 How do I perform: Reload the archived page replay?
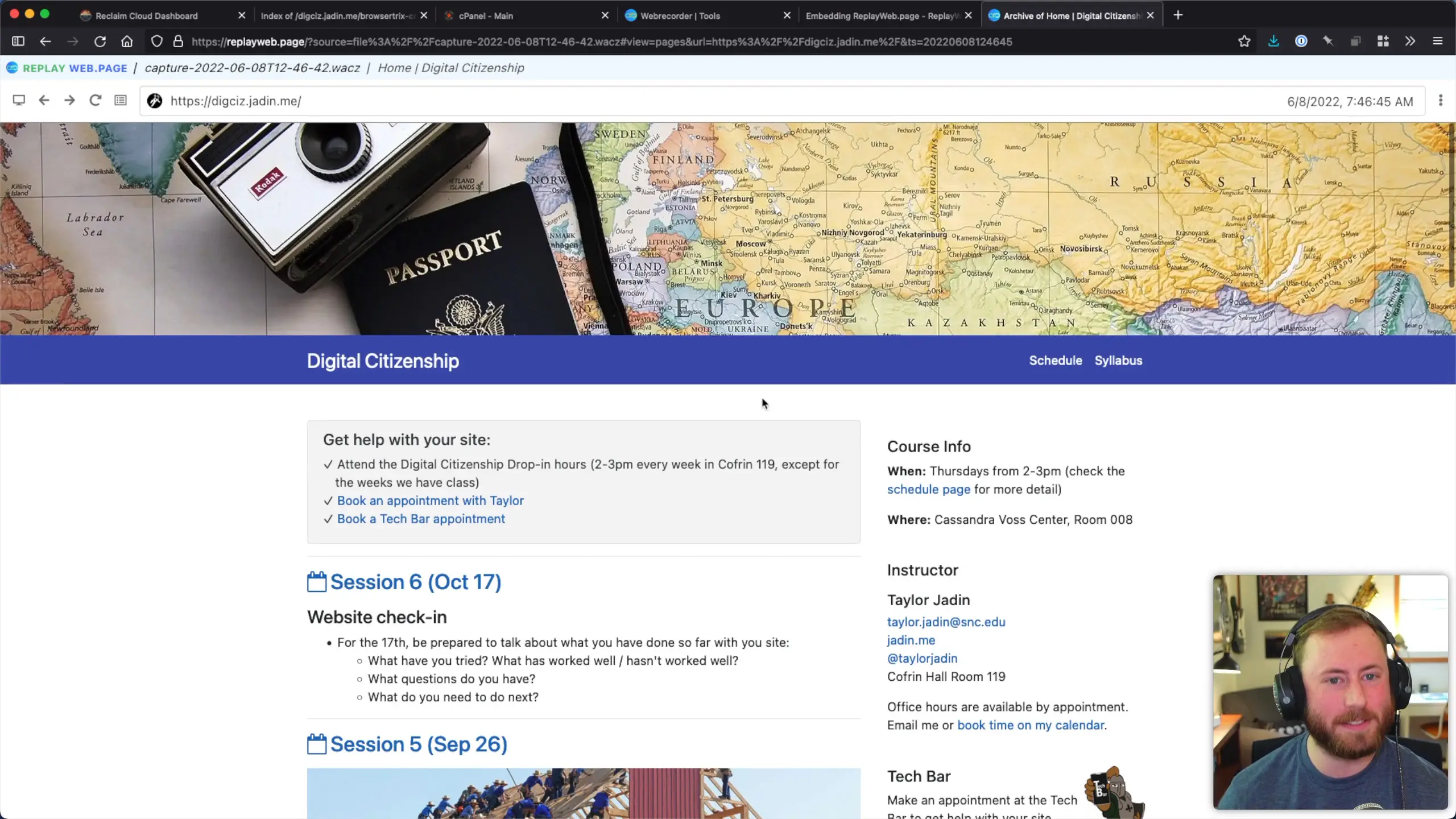pyautogui.click(x=95, y=101)
